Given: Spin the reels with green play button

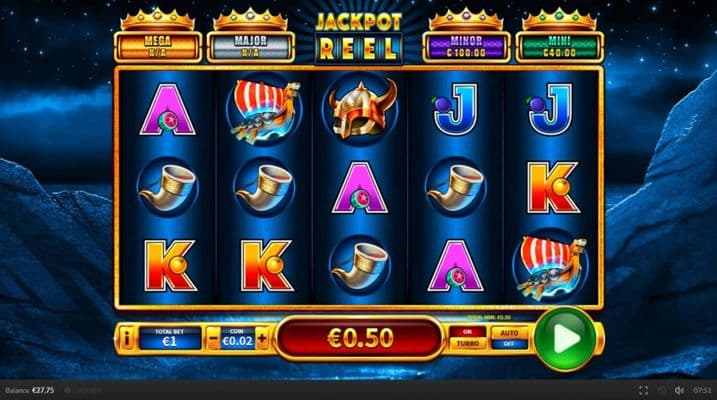Looking at the screenshot, I should click(565, 339).
